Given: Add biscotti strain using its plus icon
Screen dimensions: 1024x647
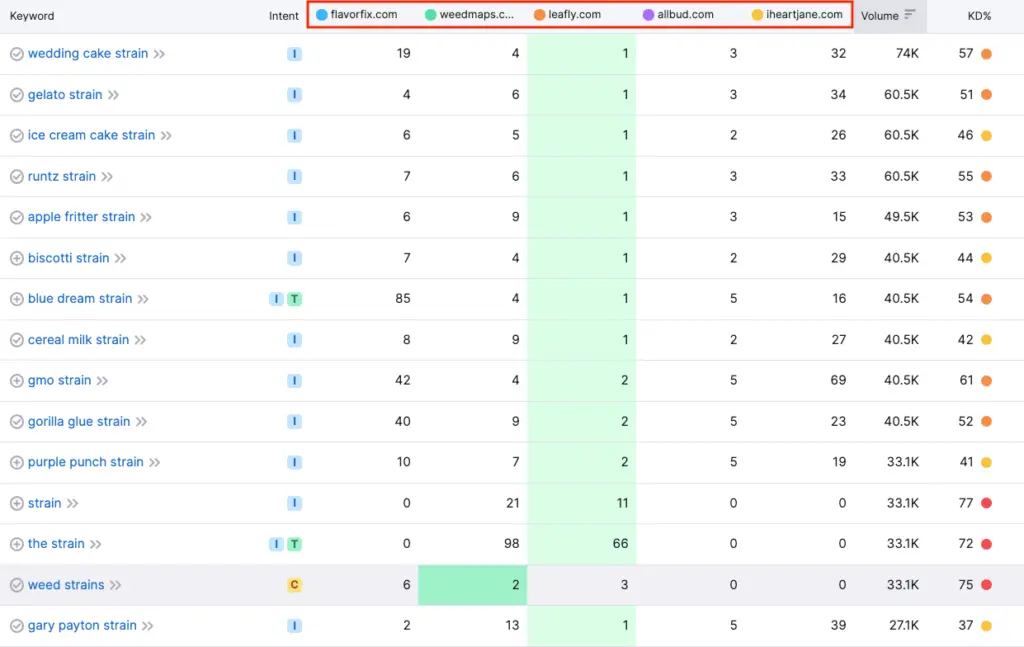Looking at the screenshot, I should [x=16, y=258].
